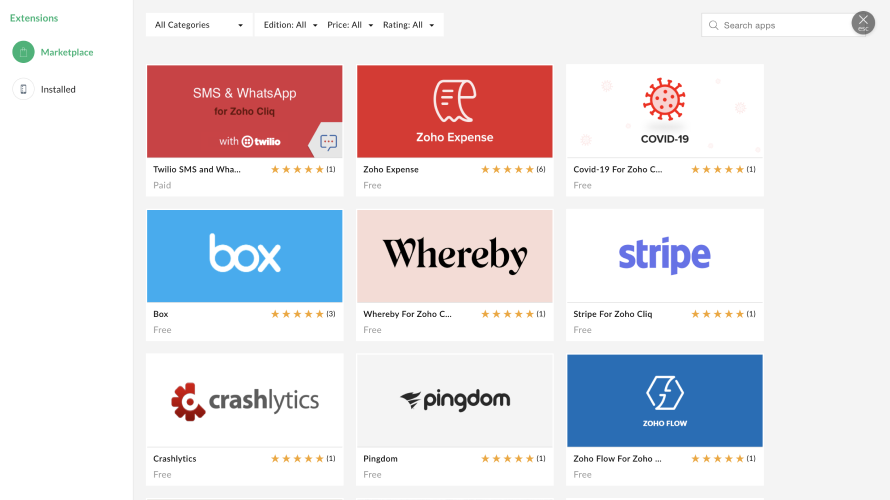The width and height of the screenshot is (890, 500).
Task: Click the Whereby For Zoho C... title
Action: coord(408,314)
